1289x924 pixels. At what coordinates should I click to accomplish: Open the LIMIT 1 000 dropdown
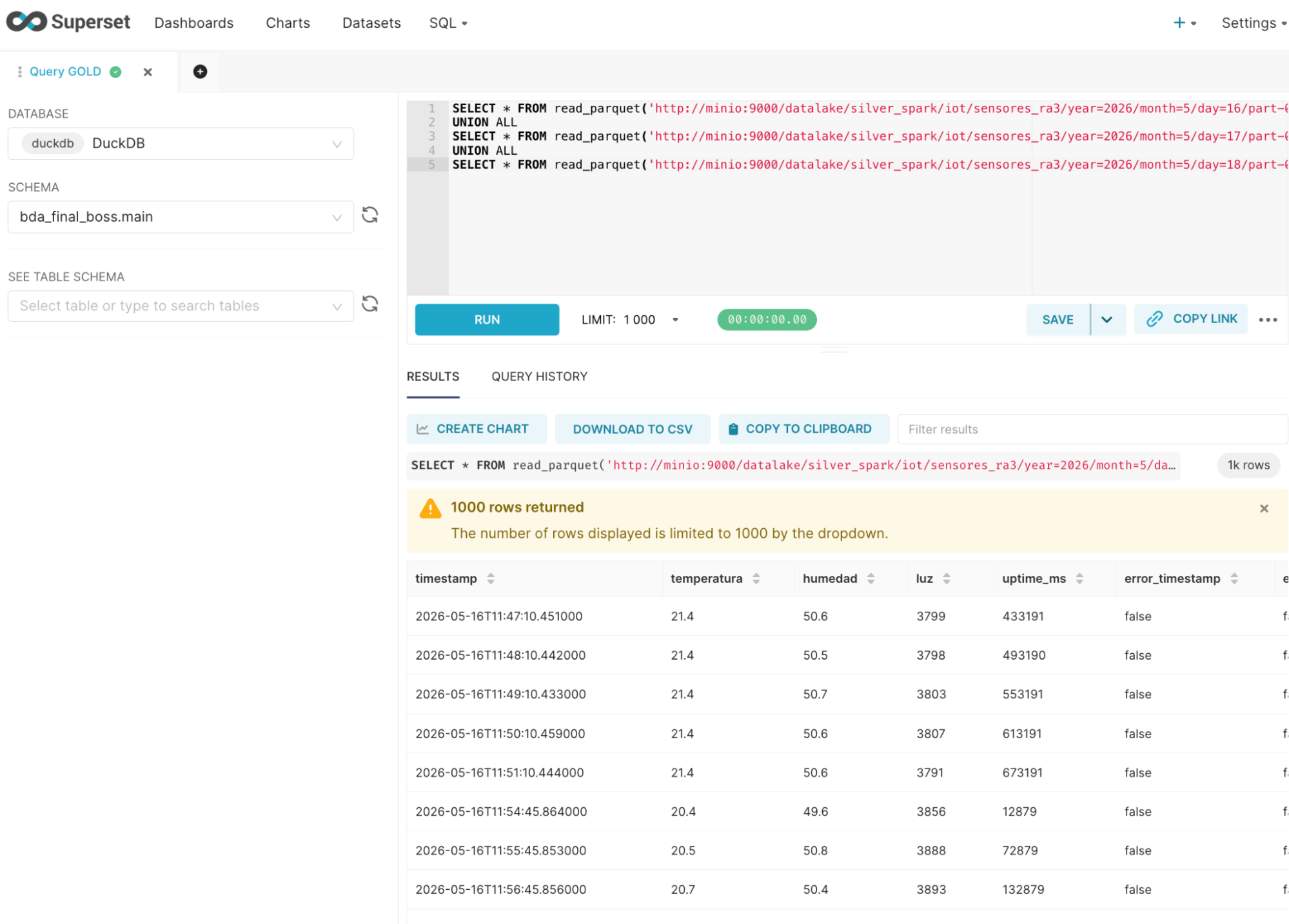click(630, 320)
